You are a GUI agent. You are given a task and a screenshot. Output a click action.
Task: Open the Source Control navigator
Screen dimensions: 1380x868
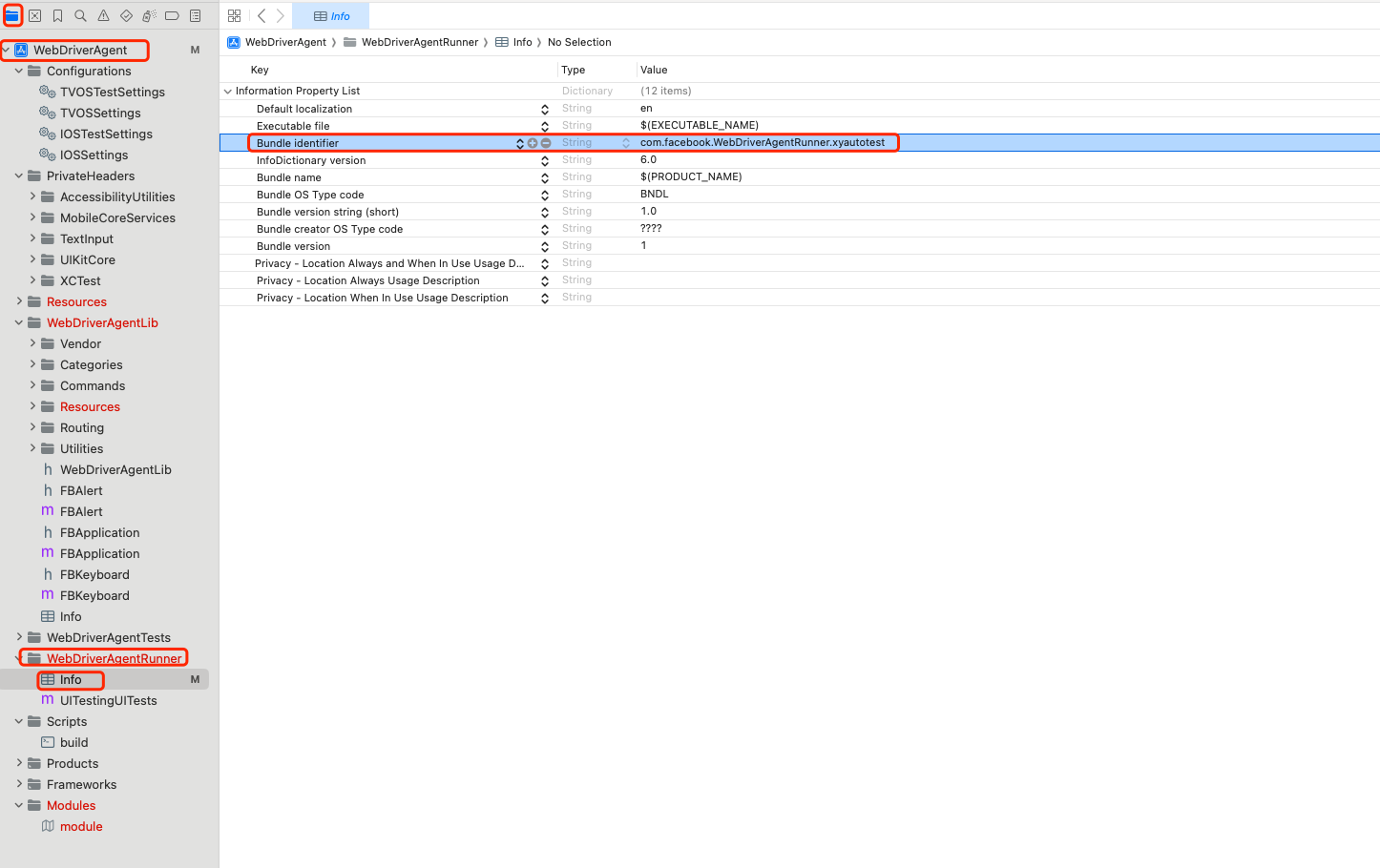(35, 16)
